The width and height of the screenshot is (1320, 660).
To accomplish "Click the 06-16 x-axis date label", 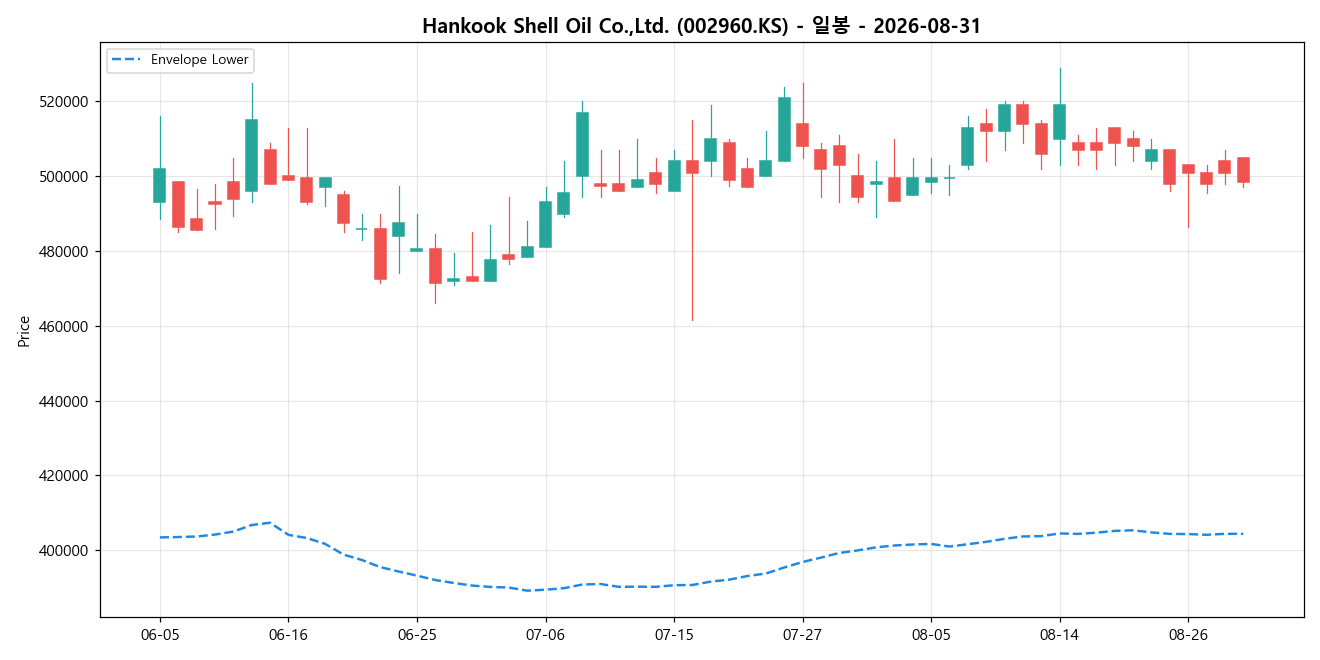I will click(x=288, y=634).
